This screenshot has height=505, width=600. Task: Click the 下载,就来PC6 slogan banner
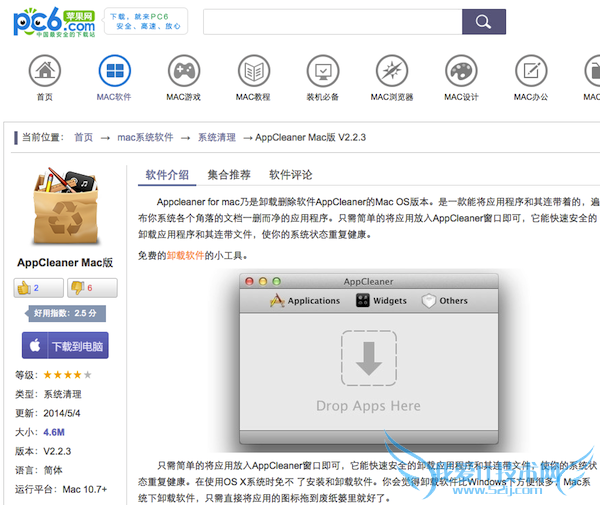tap(146, 21)
